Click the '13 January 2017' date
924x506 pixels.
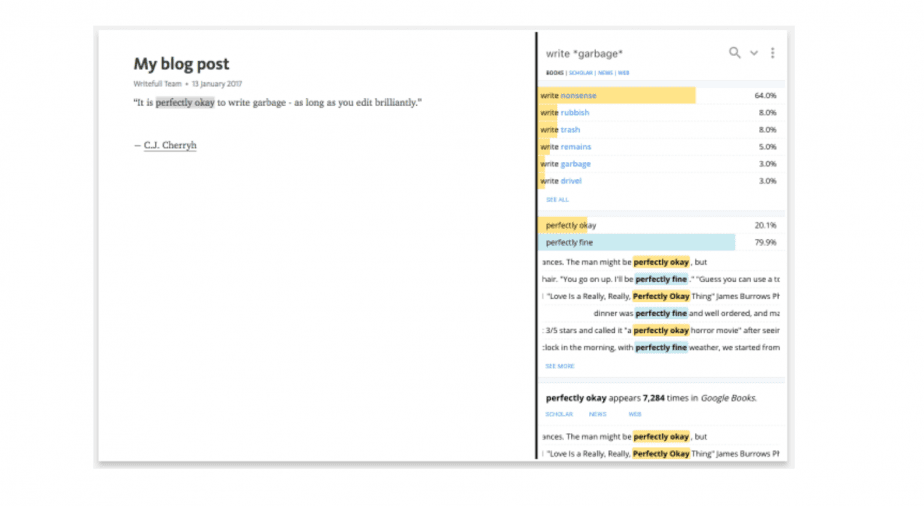(x=217, y=84)
